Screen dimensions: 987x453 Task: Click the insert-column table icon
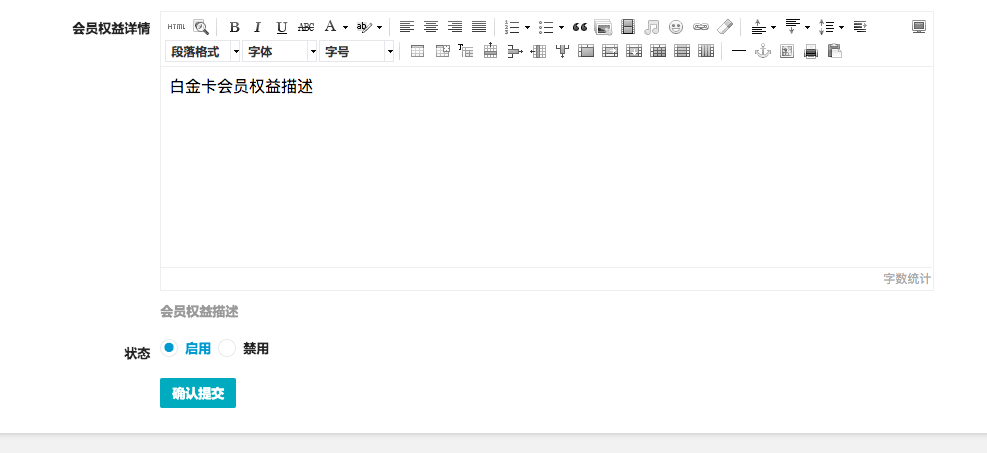538,51
